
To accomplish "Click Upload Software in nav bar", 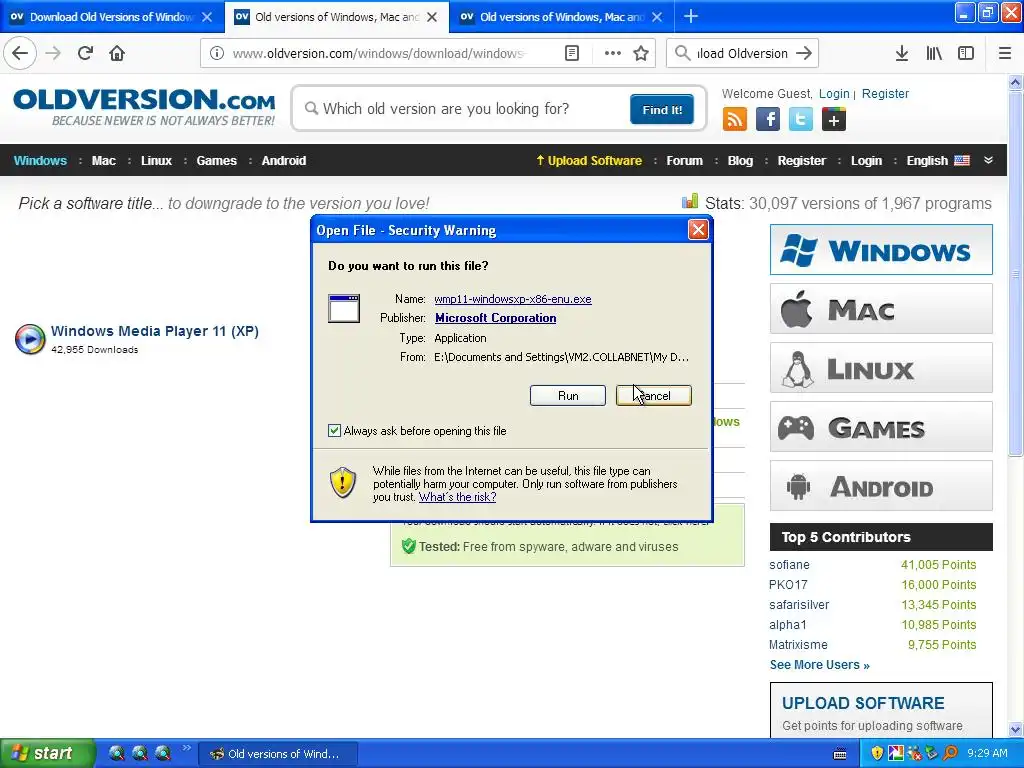I will click(589, 161).
